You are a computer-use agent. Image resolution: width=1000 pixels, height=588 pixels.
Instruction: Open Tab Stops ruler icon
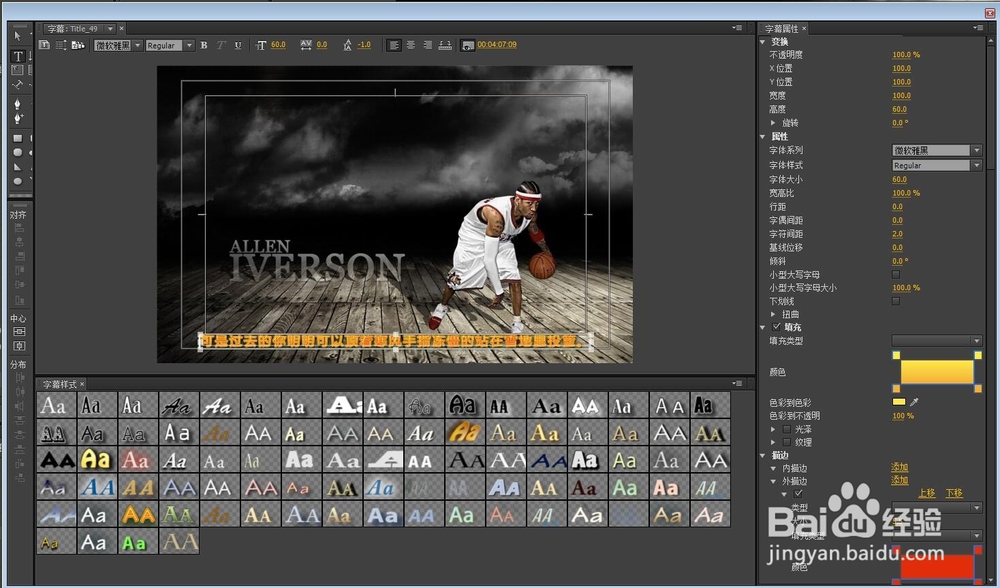tap(445, 45)
